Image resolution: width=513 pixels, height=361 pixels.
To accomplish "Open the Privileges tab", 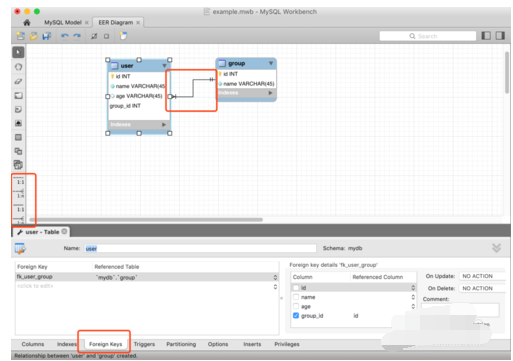I will pos(287,344).
